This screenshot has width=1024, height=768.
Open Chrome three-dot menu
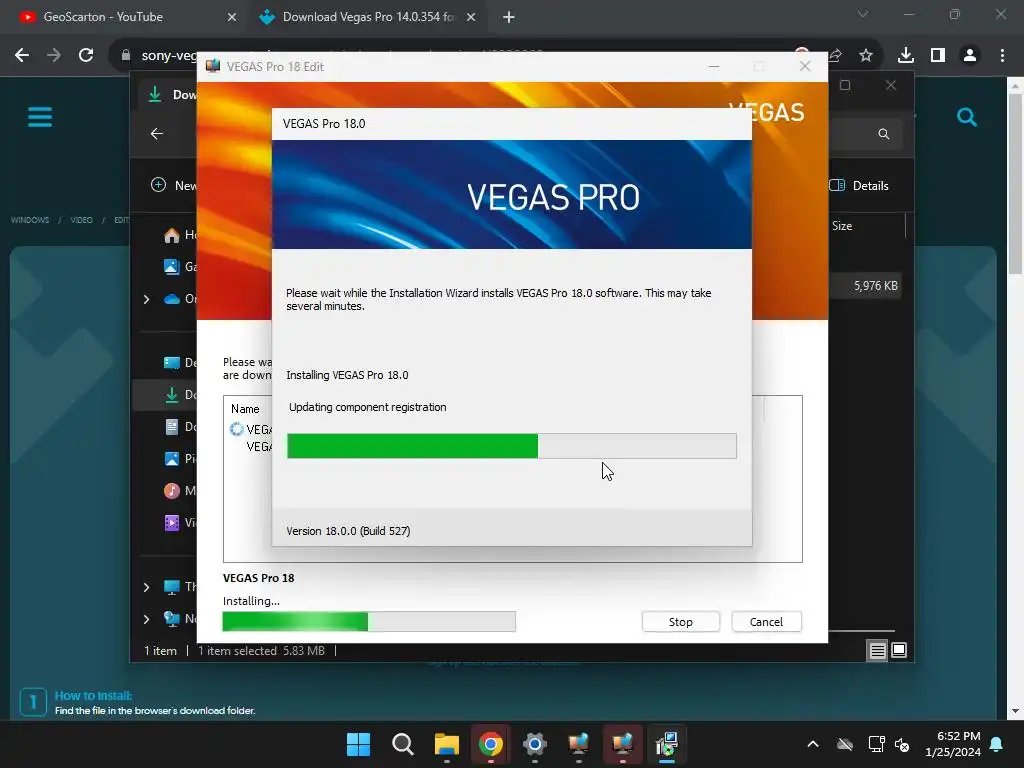pos(1002,55)
